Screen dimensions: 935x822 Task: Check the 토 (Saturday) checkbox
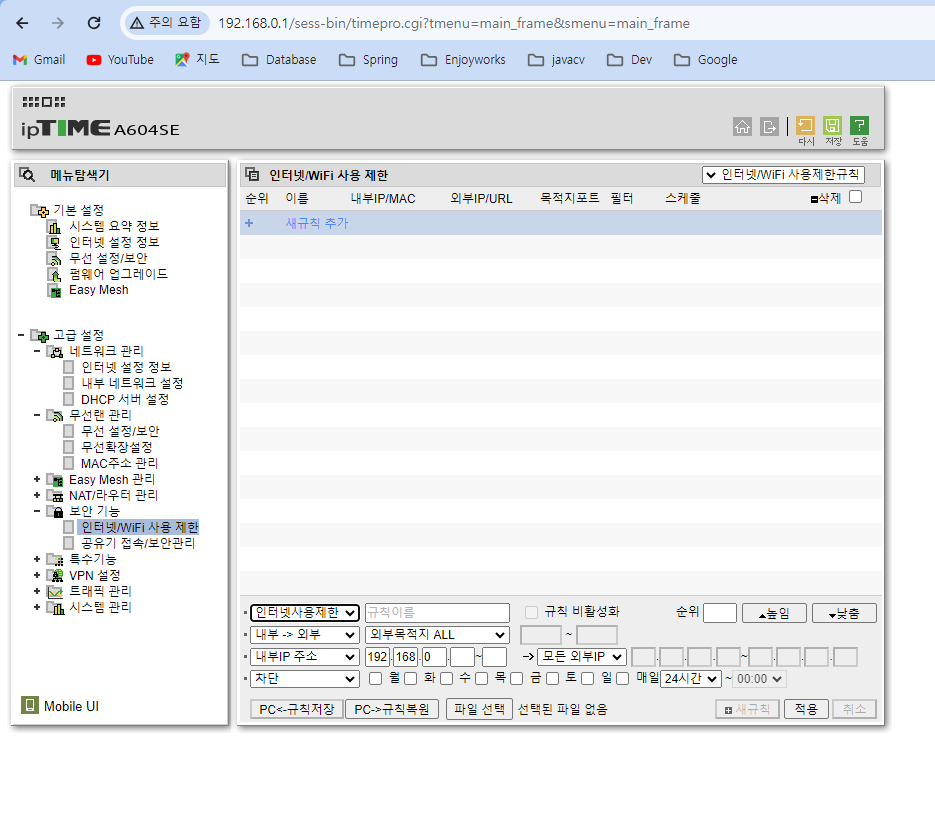point(553,678)
